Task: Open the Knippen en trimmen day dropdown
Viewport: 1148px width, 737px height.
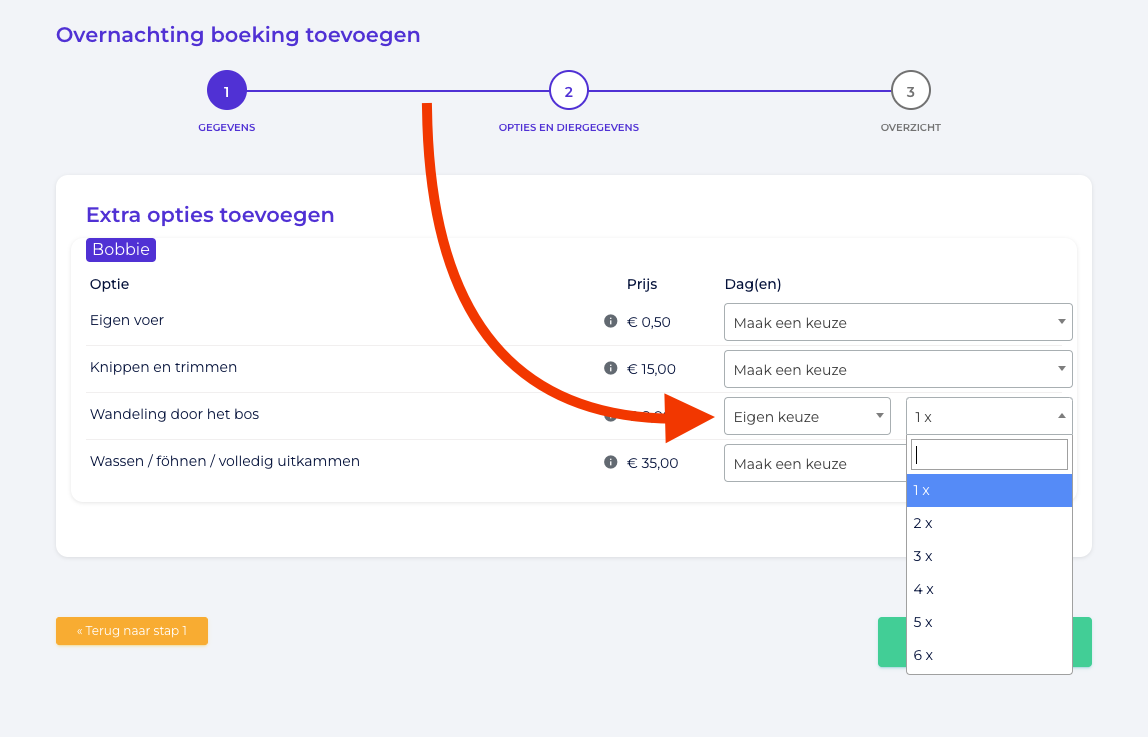Action: [898, 369]
